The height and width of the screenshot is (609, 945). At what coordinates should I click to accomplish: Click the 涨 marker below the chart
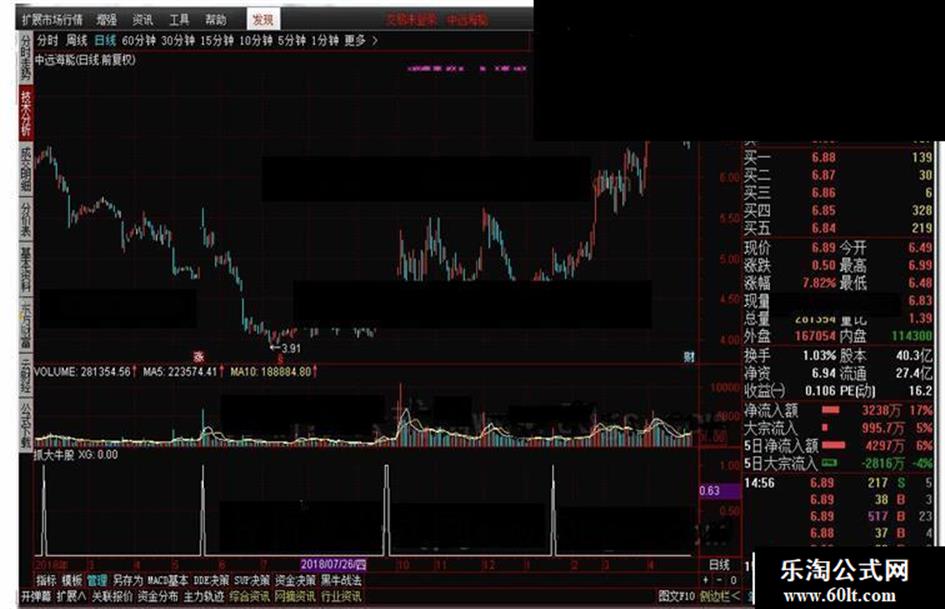(x=198, y=356)
